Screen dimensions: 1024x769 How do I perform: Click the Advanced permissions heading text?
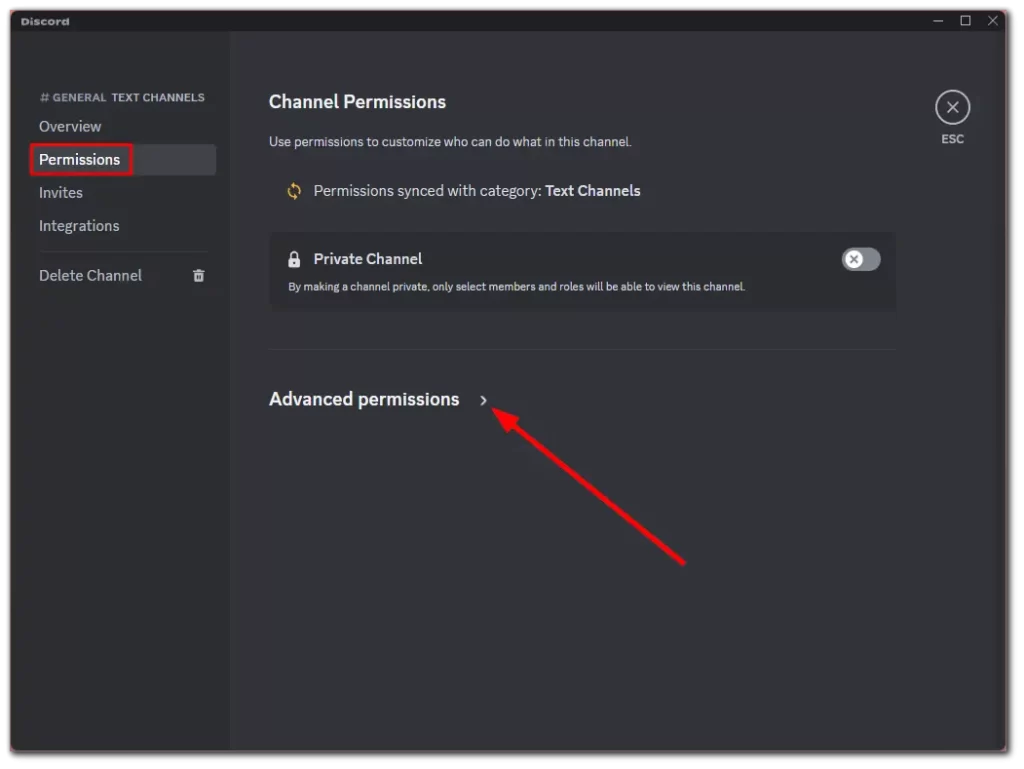[364, 399]
